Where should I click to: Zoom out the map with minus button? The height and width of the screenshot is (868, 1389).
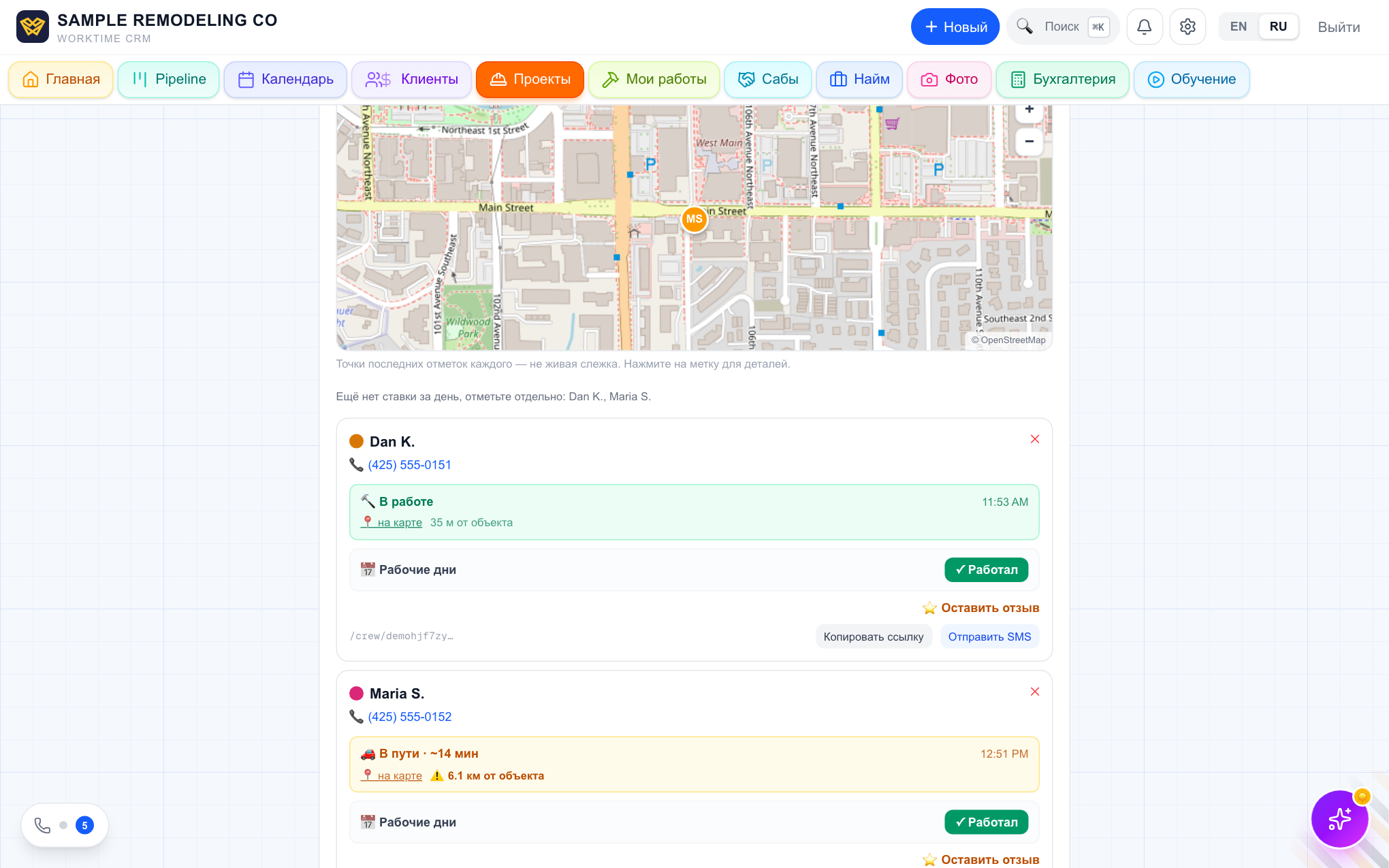click(1029, 142)
